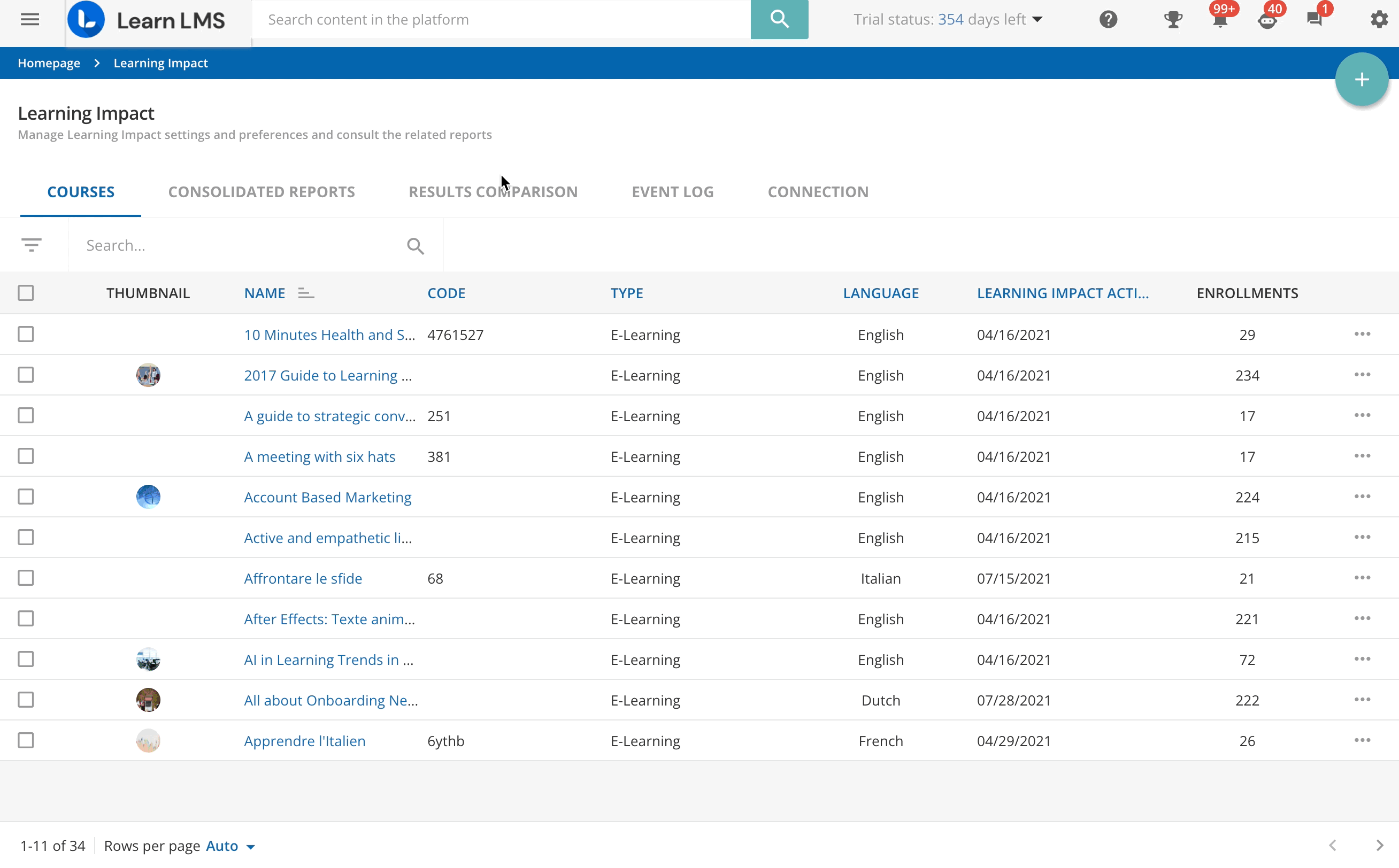Check the 2017 Guide to Learning checkbox
Viewport: 1399px width, 868px height.
point(26,375)
